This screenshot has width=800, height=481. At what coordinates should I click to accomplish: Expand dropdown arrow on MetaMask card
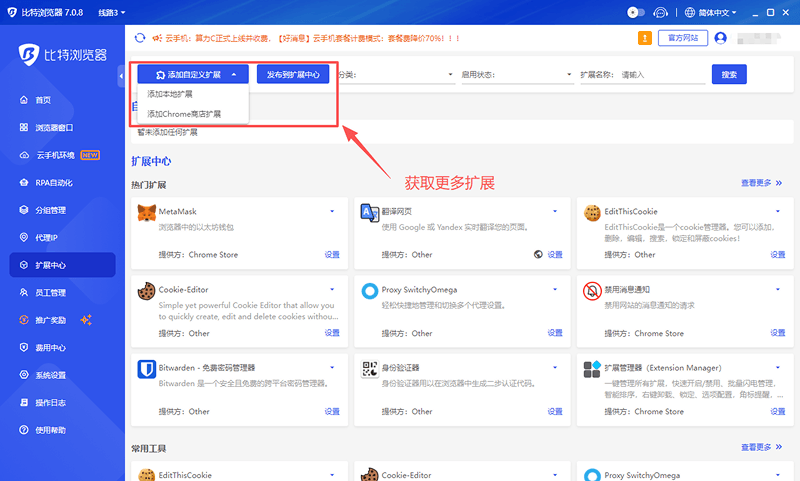[x=331, y=212]
